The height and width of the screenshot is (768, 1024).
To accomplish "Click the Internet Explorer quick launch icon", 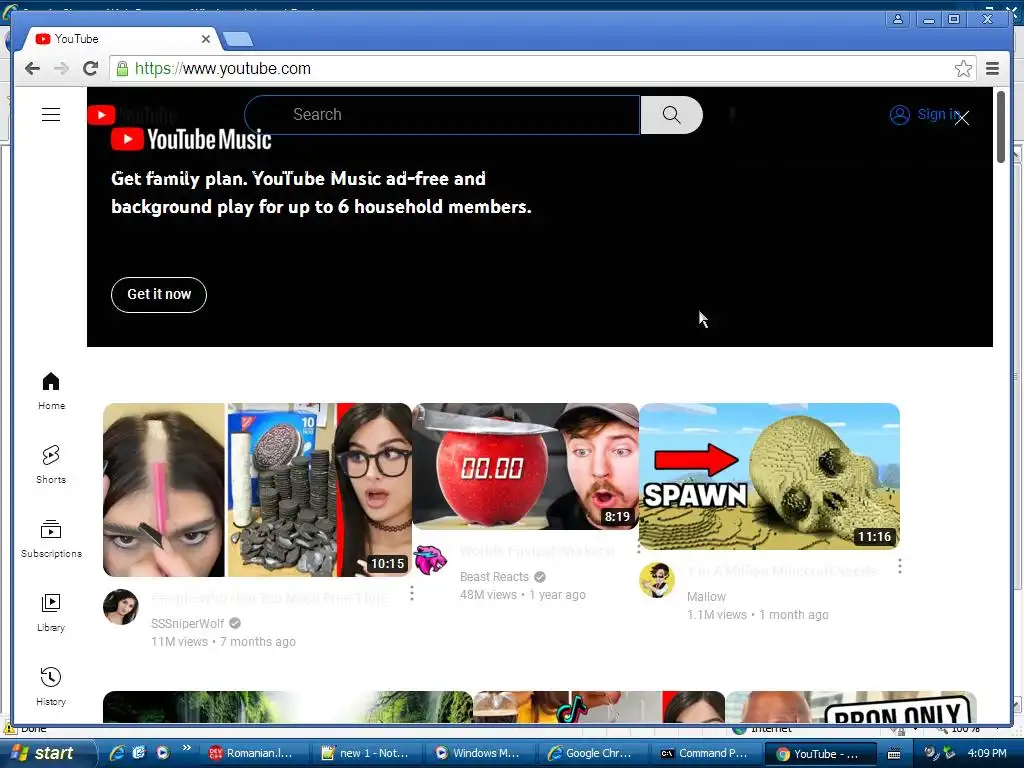I will click(117, 753).
